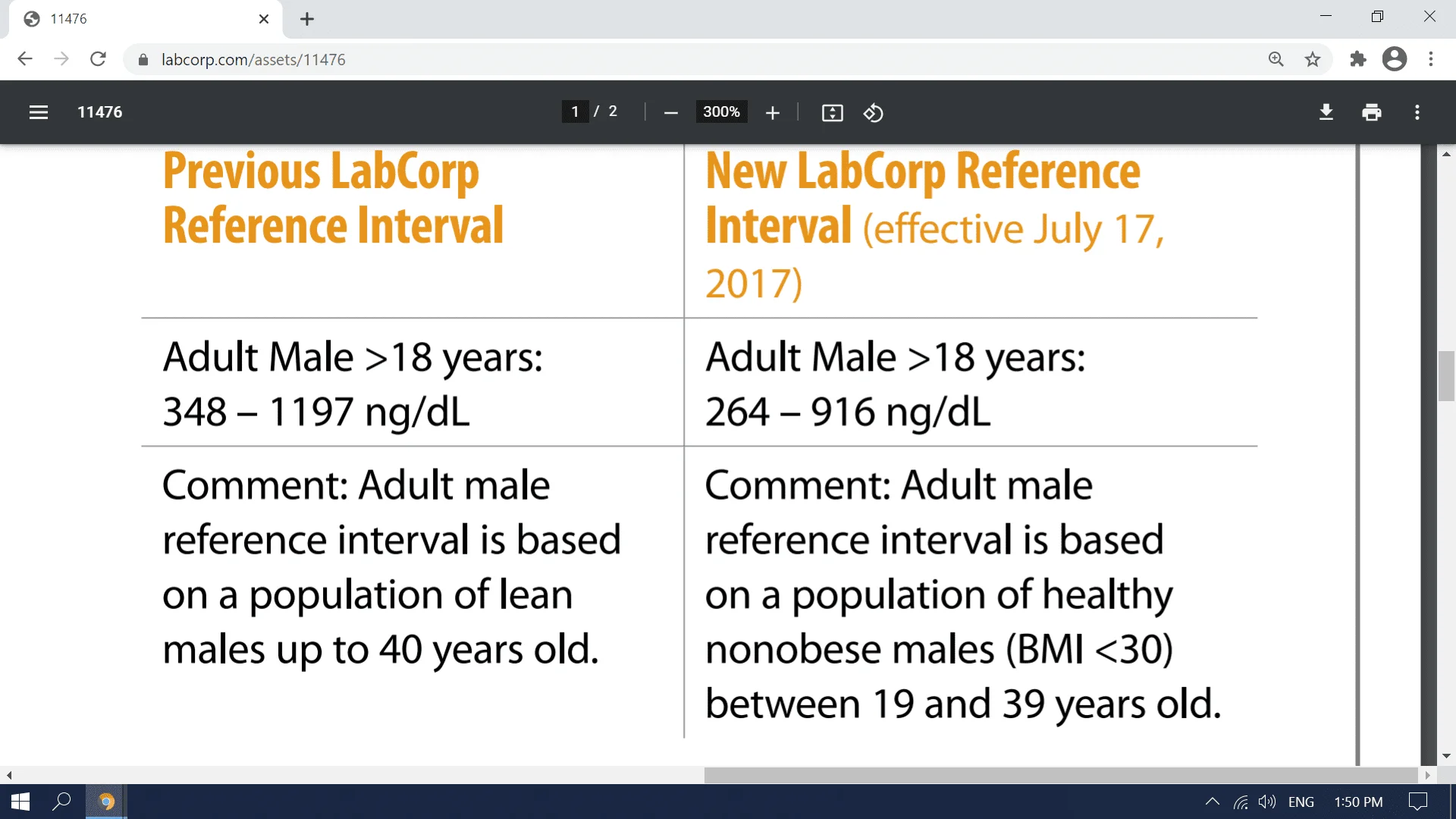Click the vertical scrollbar thumb
The height and width of the screenshot is (819, 1456).
tap(1446, 376)
